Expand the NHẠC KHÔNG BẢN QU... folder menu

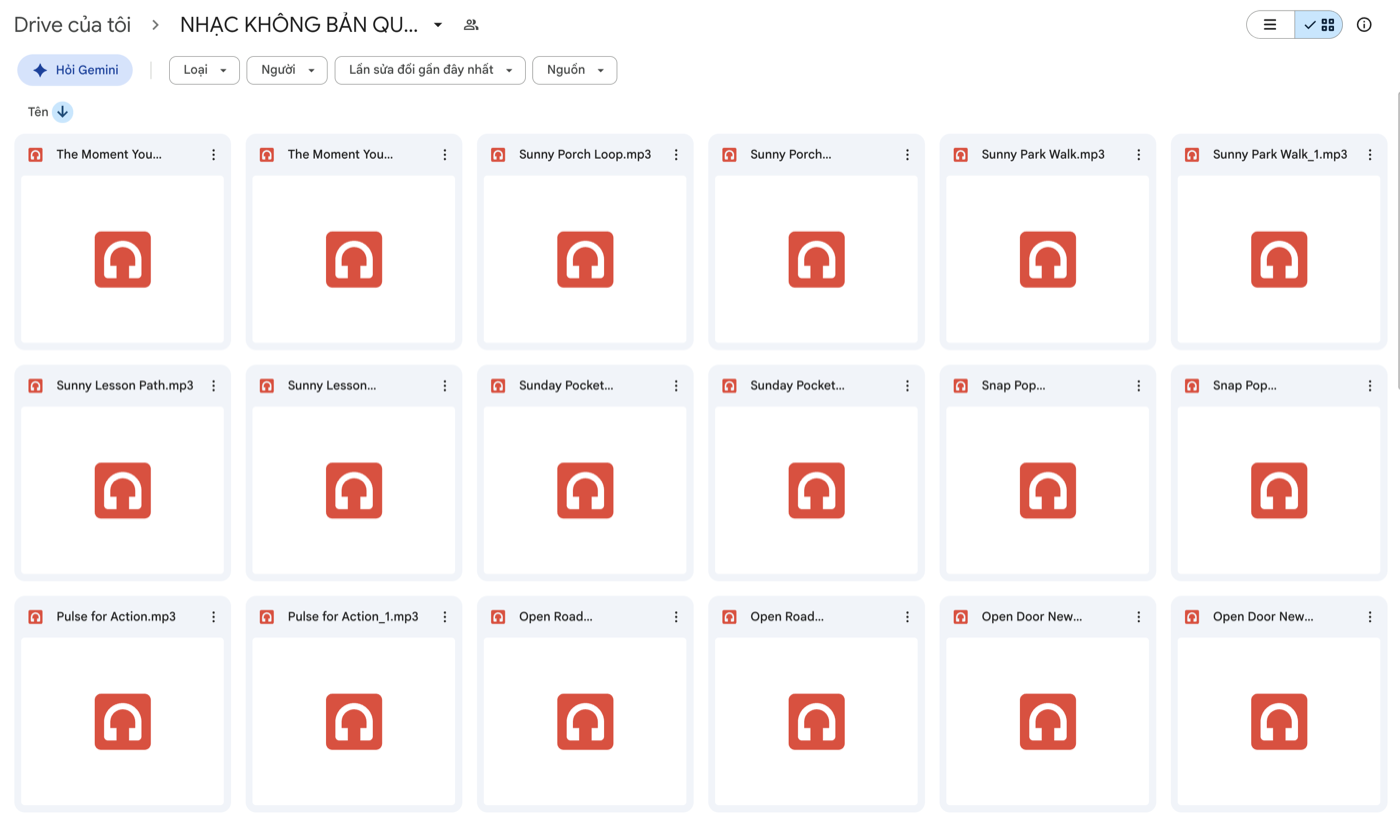[x=438, y=25]
